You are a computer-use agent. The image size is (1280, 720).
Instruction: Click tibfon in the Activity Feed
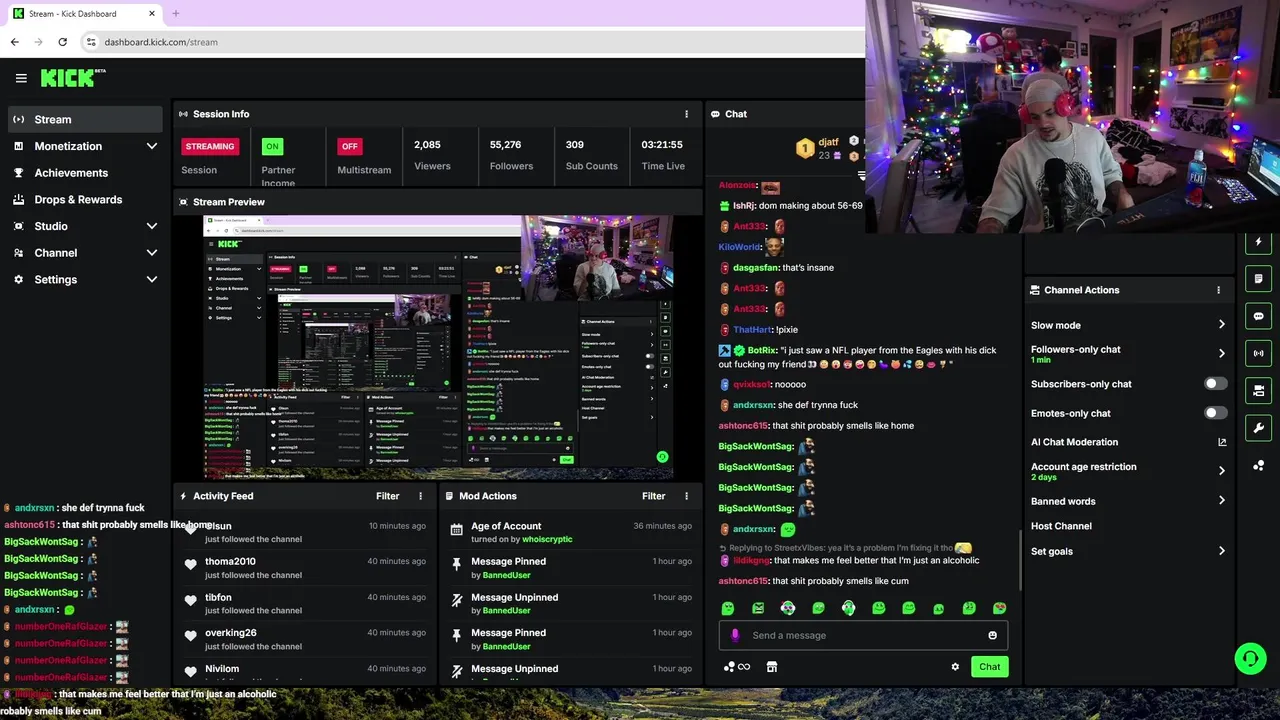pyautogui.click(x=218, y=597)
